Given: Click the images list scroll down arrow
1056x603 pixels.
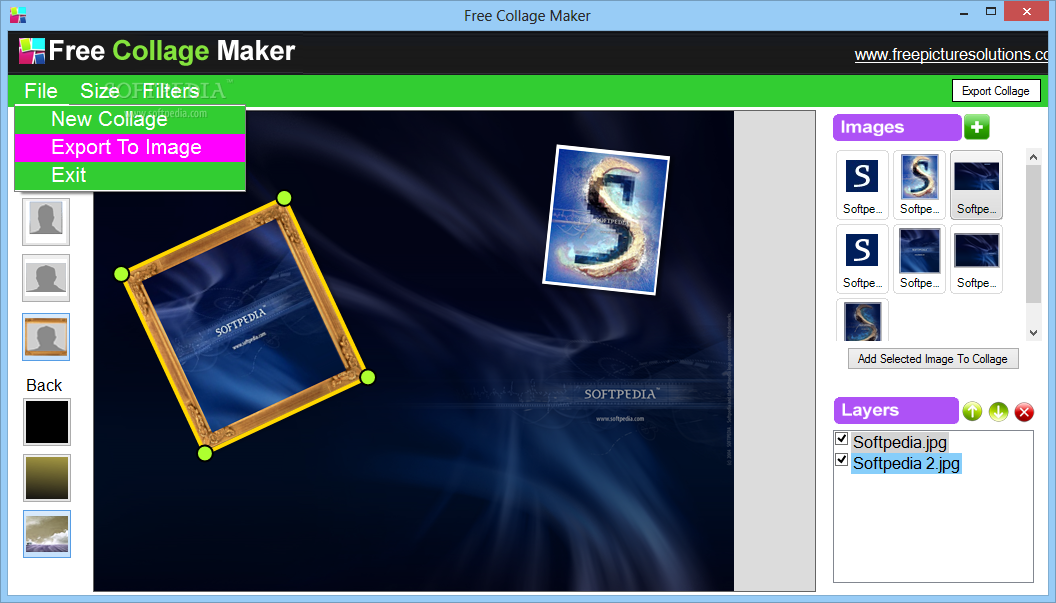Looking at the screenshot, I should click(1033, 333).
